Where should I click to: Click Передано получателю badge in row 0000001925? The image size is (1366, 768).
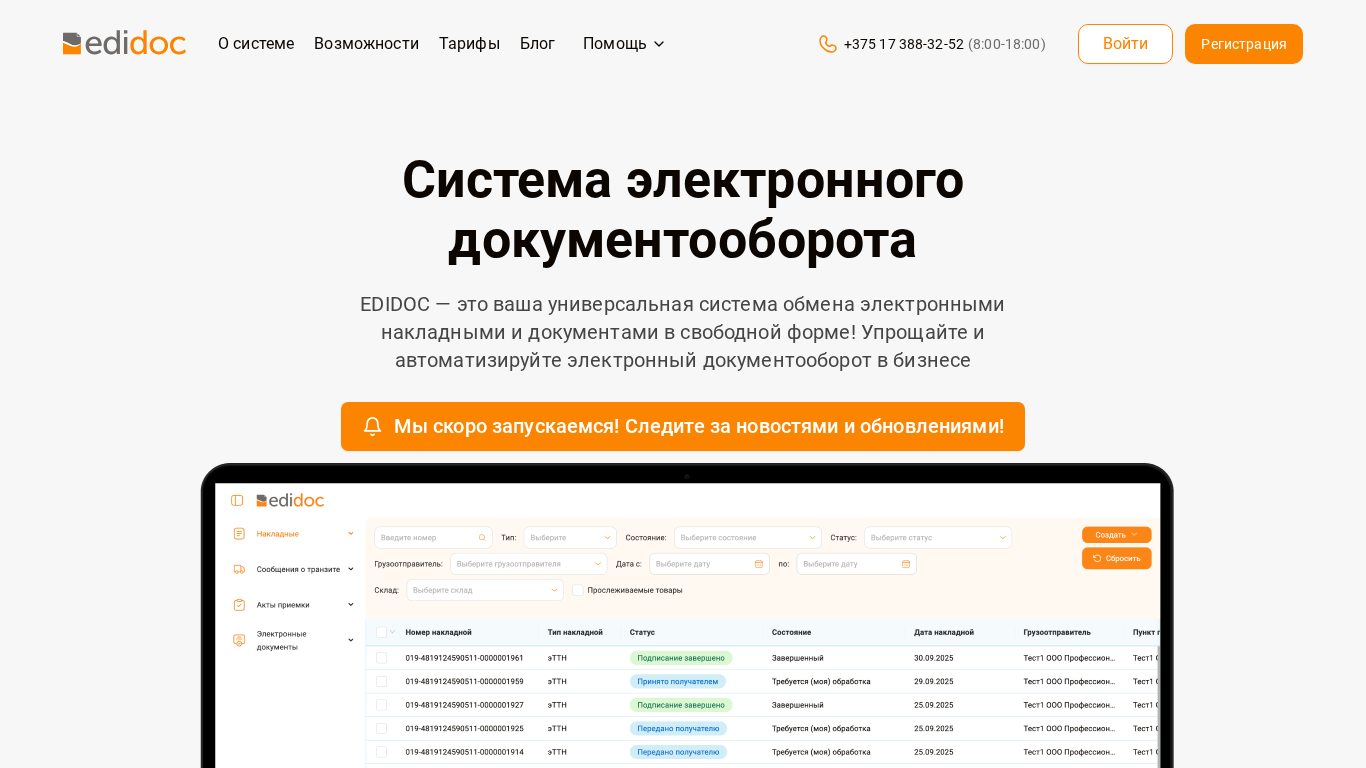pos(678,728)
